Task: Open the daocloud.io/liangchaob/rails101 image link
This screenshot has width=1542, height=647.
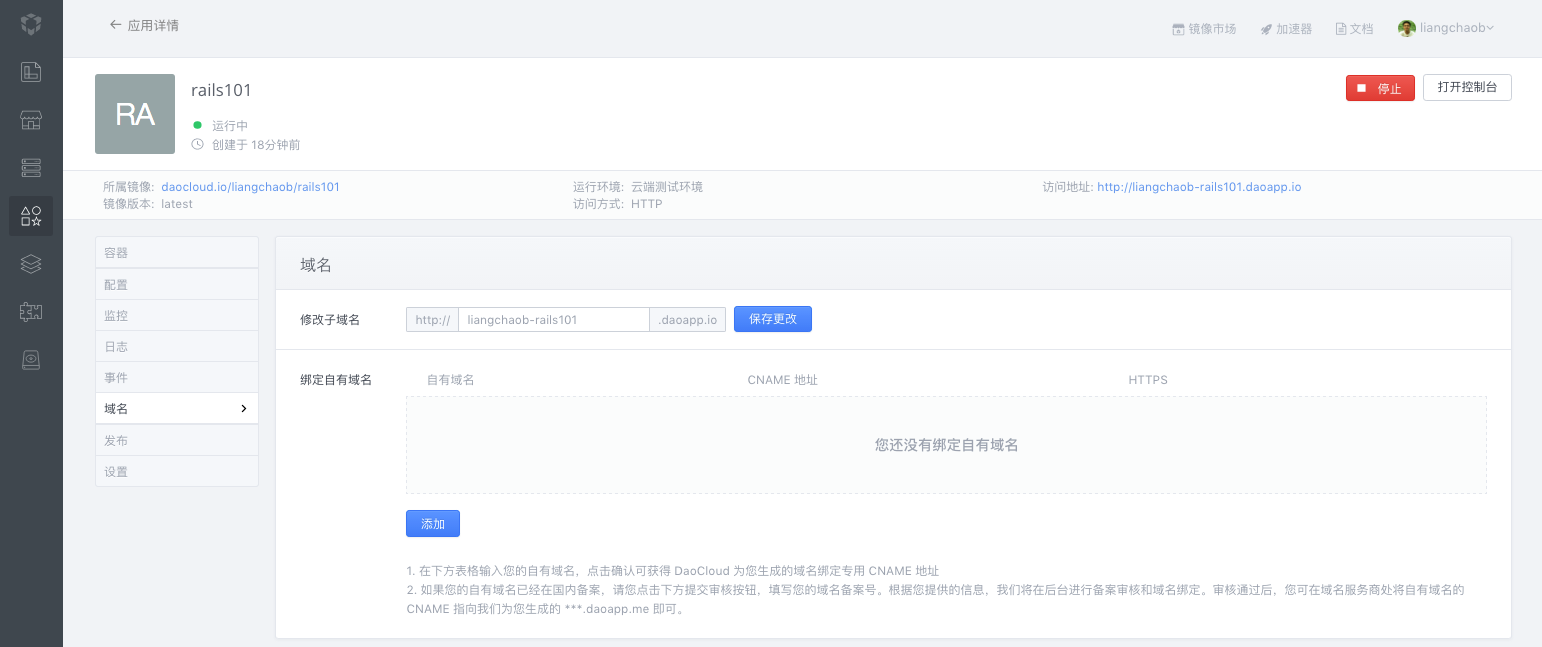Action: [x=250, y=187]
